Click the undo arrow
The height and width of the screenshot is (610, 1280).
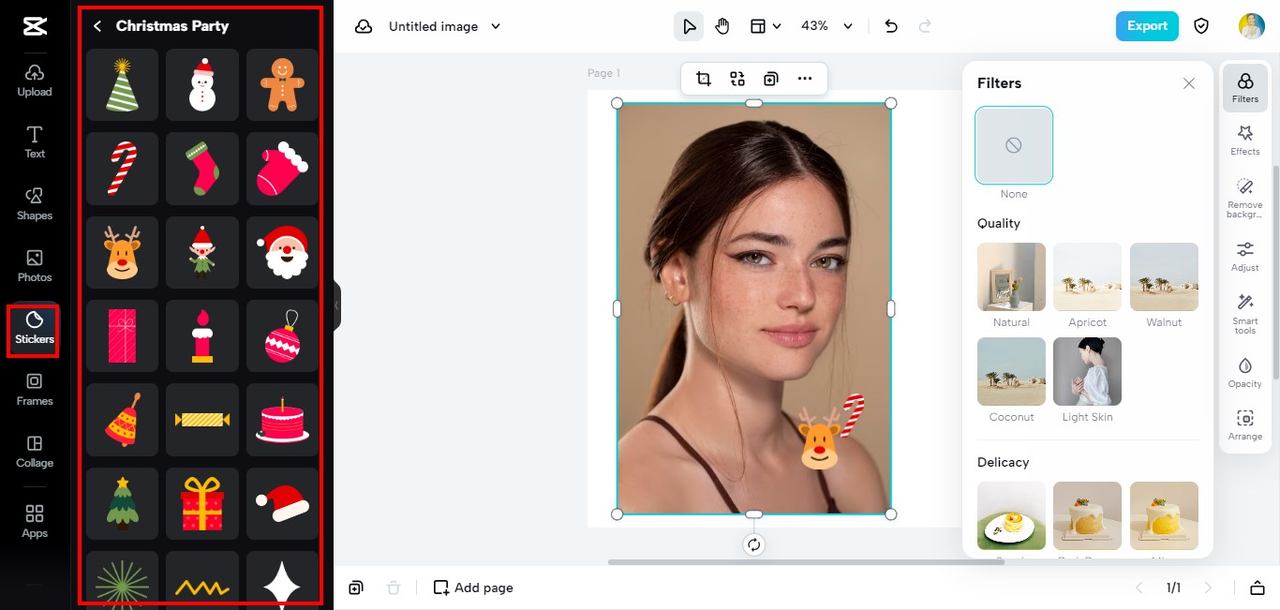[x=891, y=26]
